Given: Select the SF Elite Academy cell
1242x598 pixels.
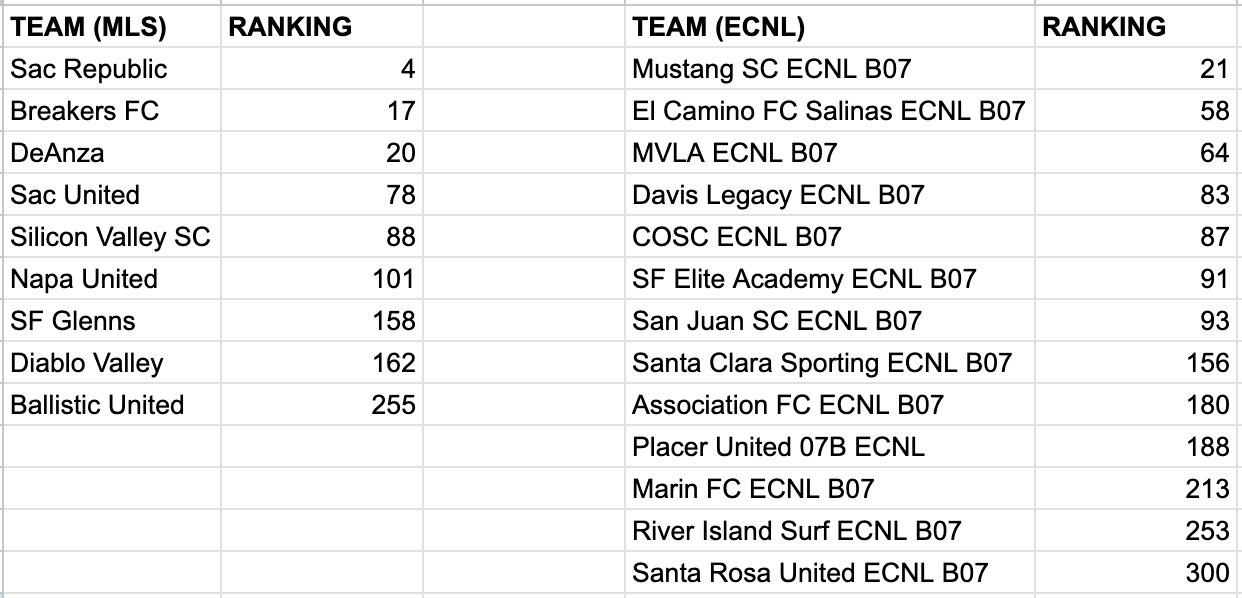Looking at the screenshot, I should coord(803,279).
